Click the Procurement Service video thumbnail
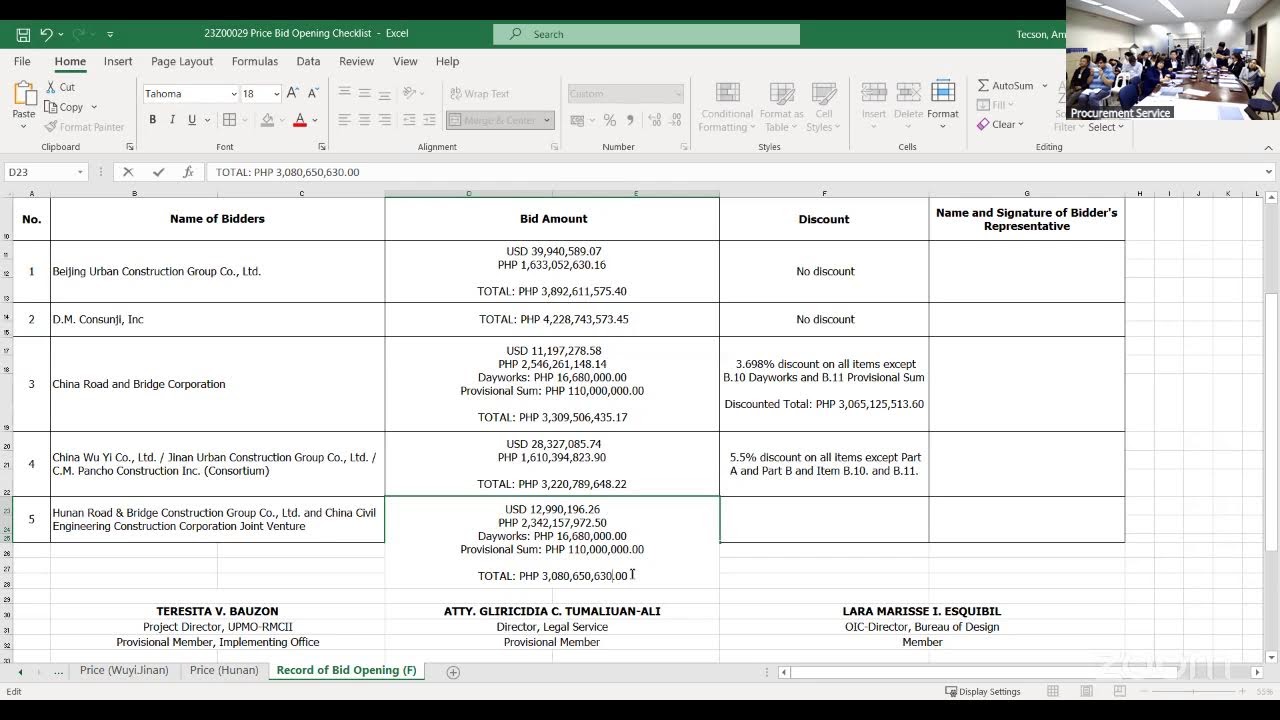The height and width of the screenshot is (720, 1280). coord(1173,60)
